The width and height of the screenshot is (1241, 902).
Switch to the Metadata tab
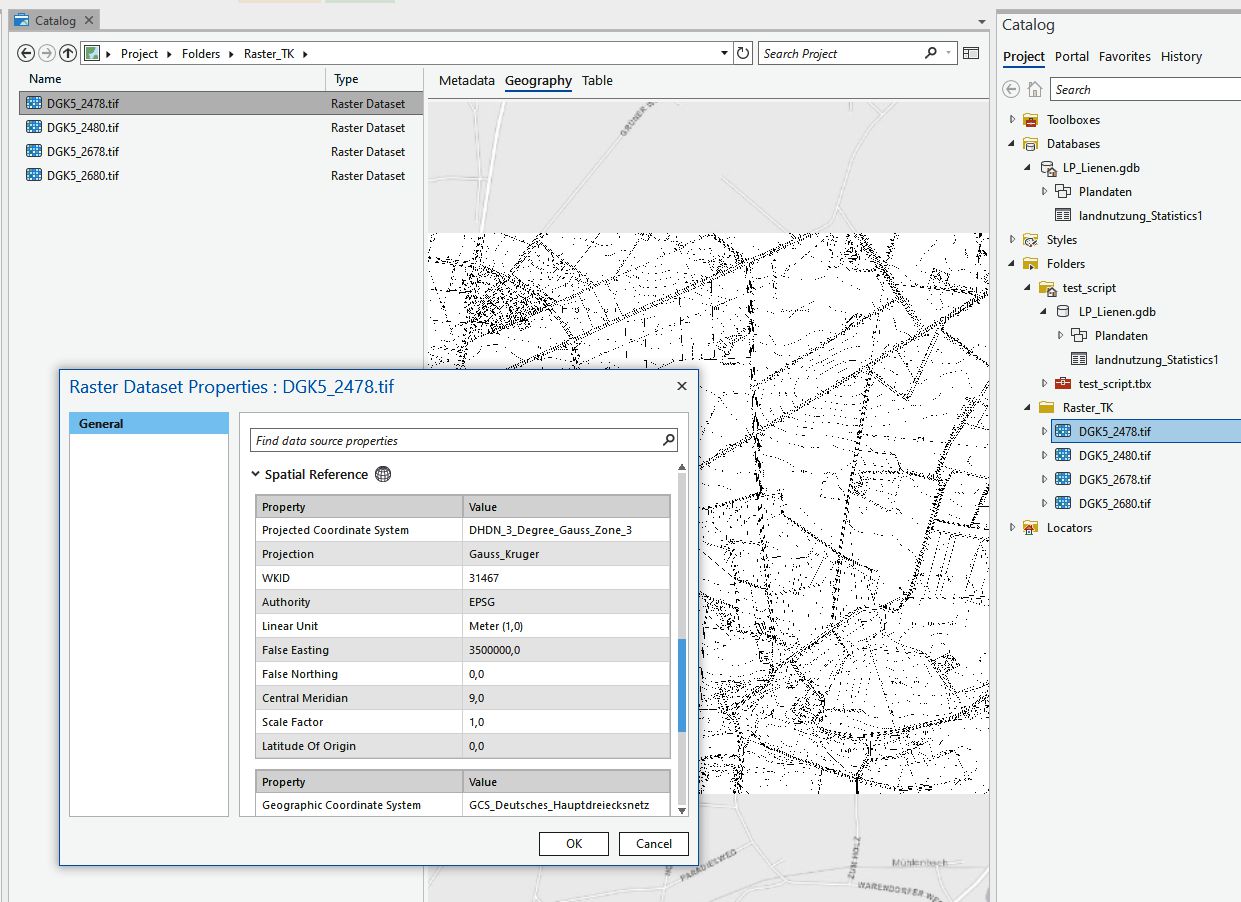[466, 81]
